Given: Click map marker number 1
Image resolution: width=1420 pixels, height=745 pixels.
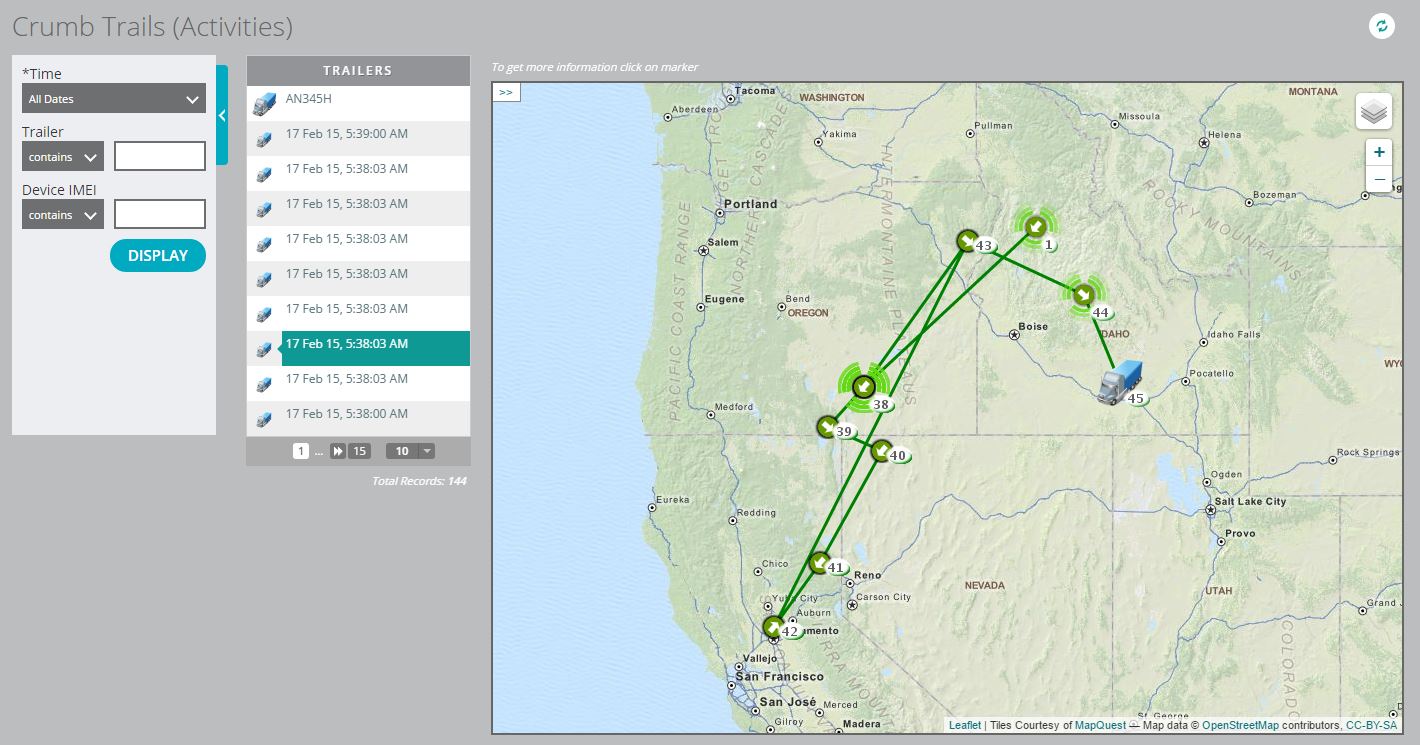Looking at the screenshot, I should coord(1036,229).
